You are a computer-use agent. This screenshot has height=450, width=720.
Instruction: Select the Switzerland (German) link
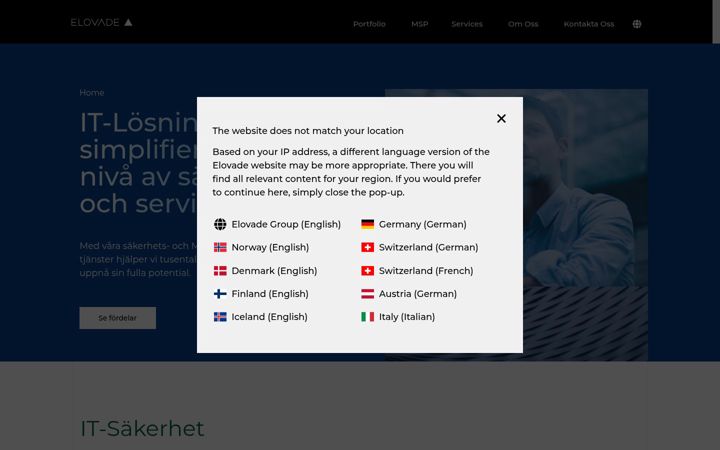[428, 247]
